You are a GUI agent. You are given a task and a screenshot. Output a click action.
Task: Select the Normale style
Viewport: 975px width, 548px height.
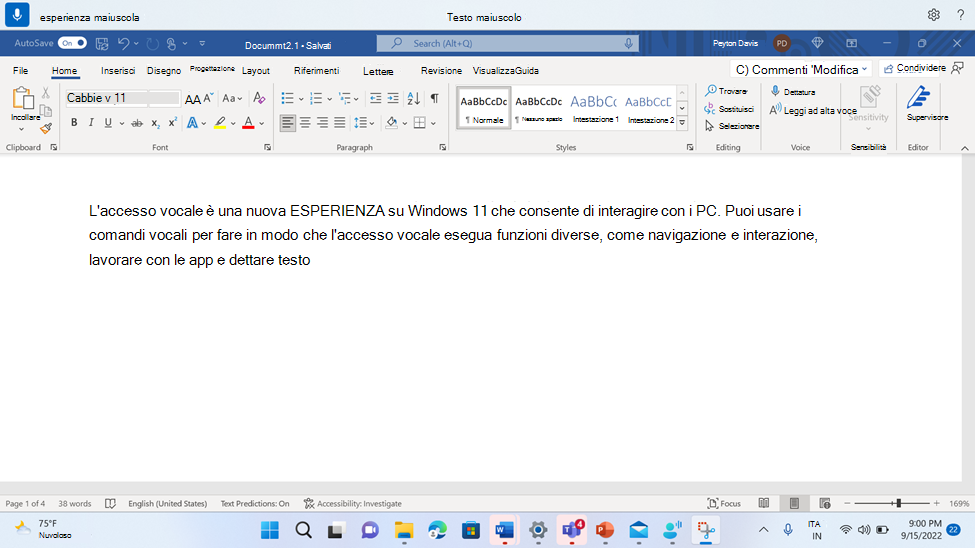[x=483, y=108]
